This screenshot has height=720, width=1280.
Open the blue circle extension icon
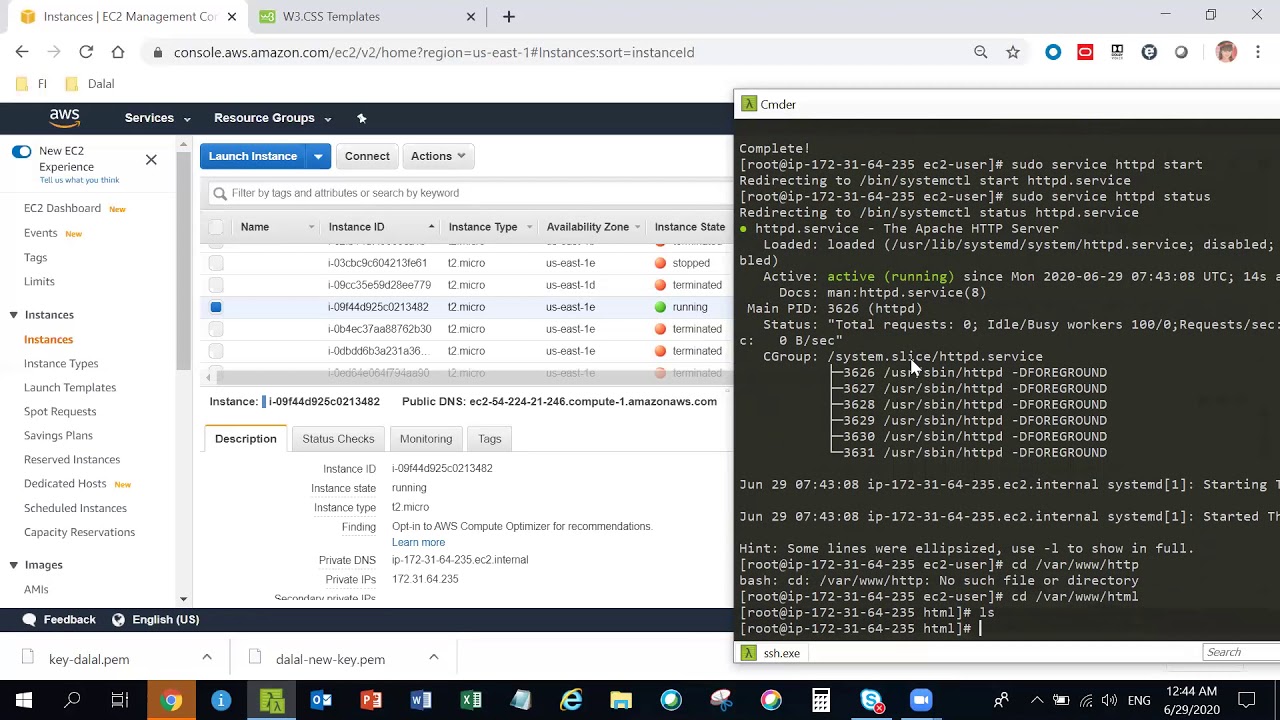click(x=1053, y=52)
